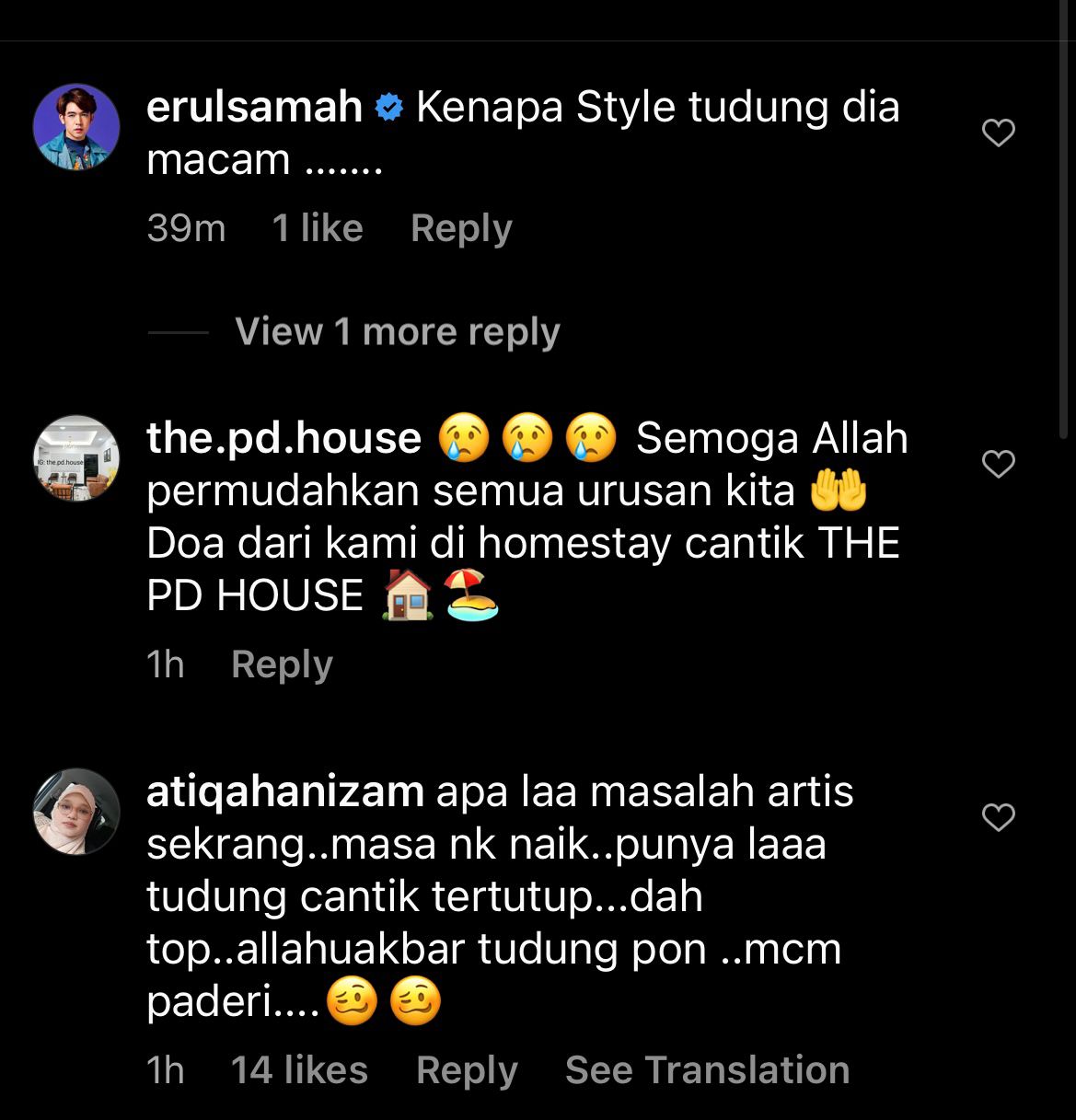Open the erulsamah username link

255,108
